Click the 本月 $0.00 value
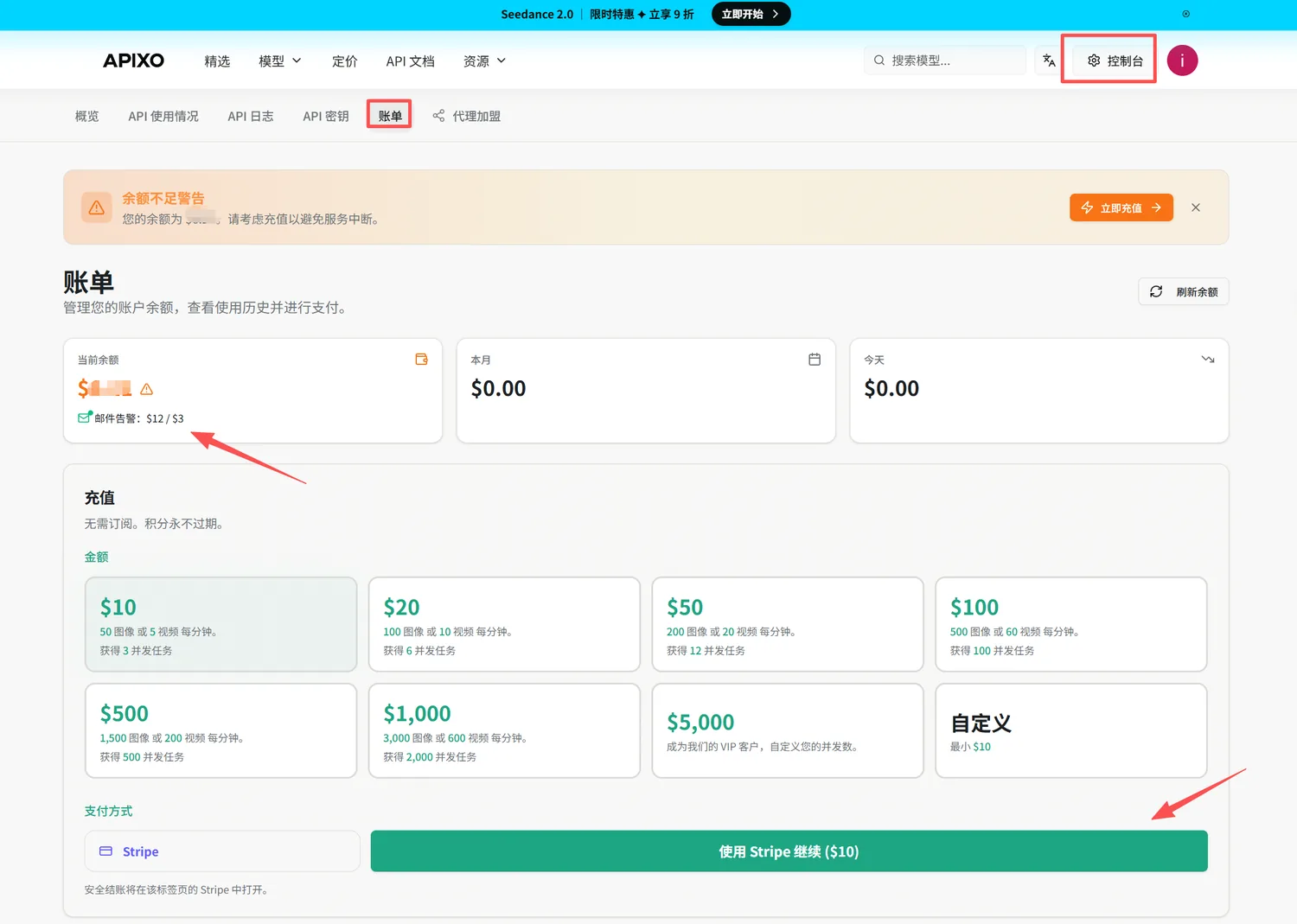1297x924 pixels. (x=498, y=389)
